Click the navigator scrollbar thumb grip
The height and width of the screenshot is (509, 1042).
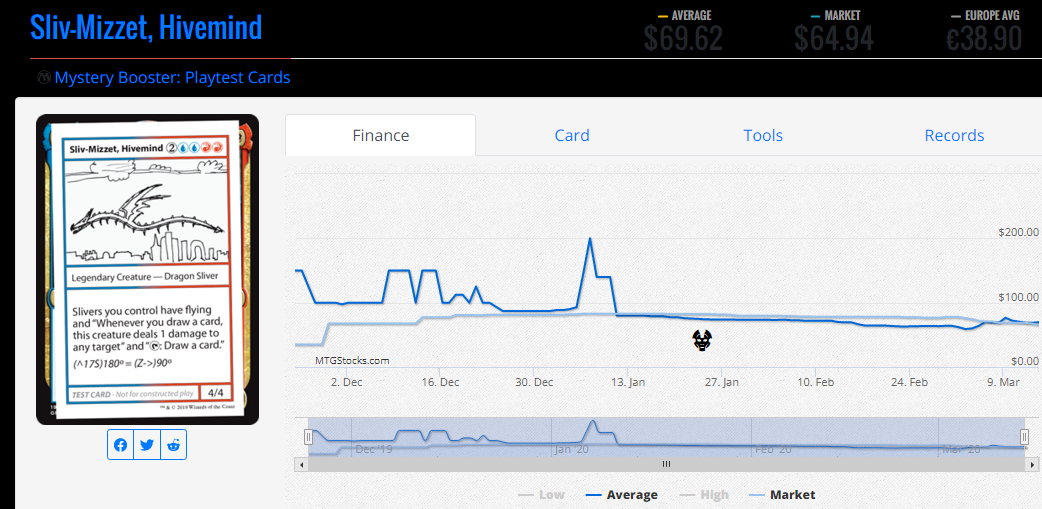pyautogui.click(x=667, y=464)
